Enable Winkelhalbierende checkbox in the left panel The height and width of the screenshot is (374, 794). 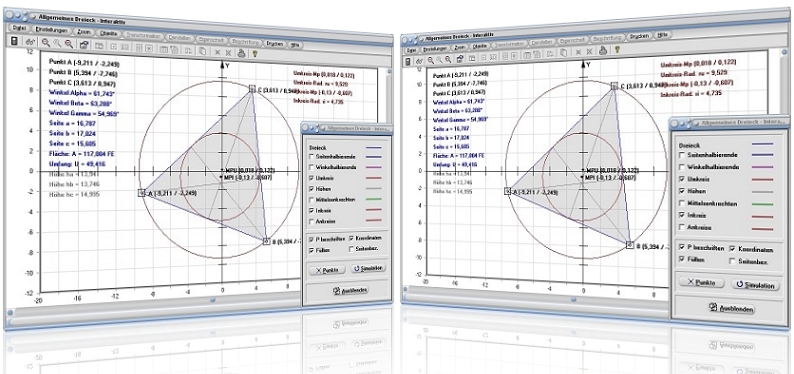[311, 167]
